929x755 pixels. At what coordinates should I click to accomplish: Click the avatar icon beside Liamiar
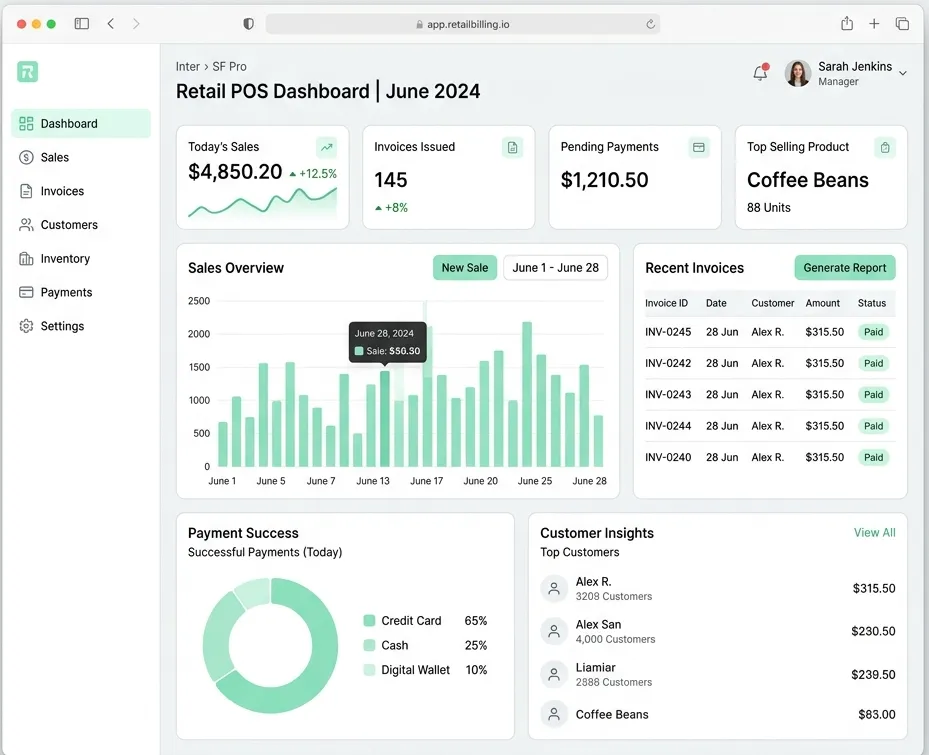554,674
